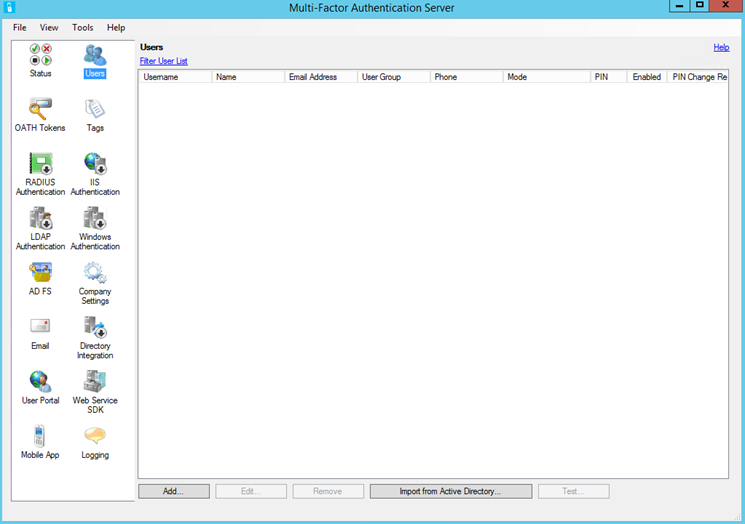
Task: Select the Users sidebar icon
Action: click(95, 61)
